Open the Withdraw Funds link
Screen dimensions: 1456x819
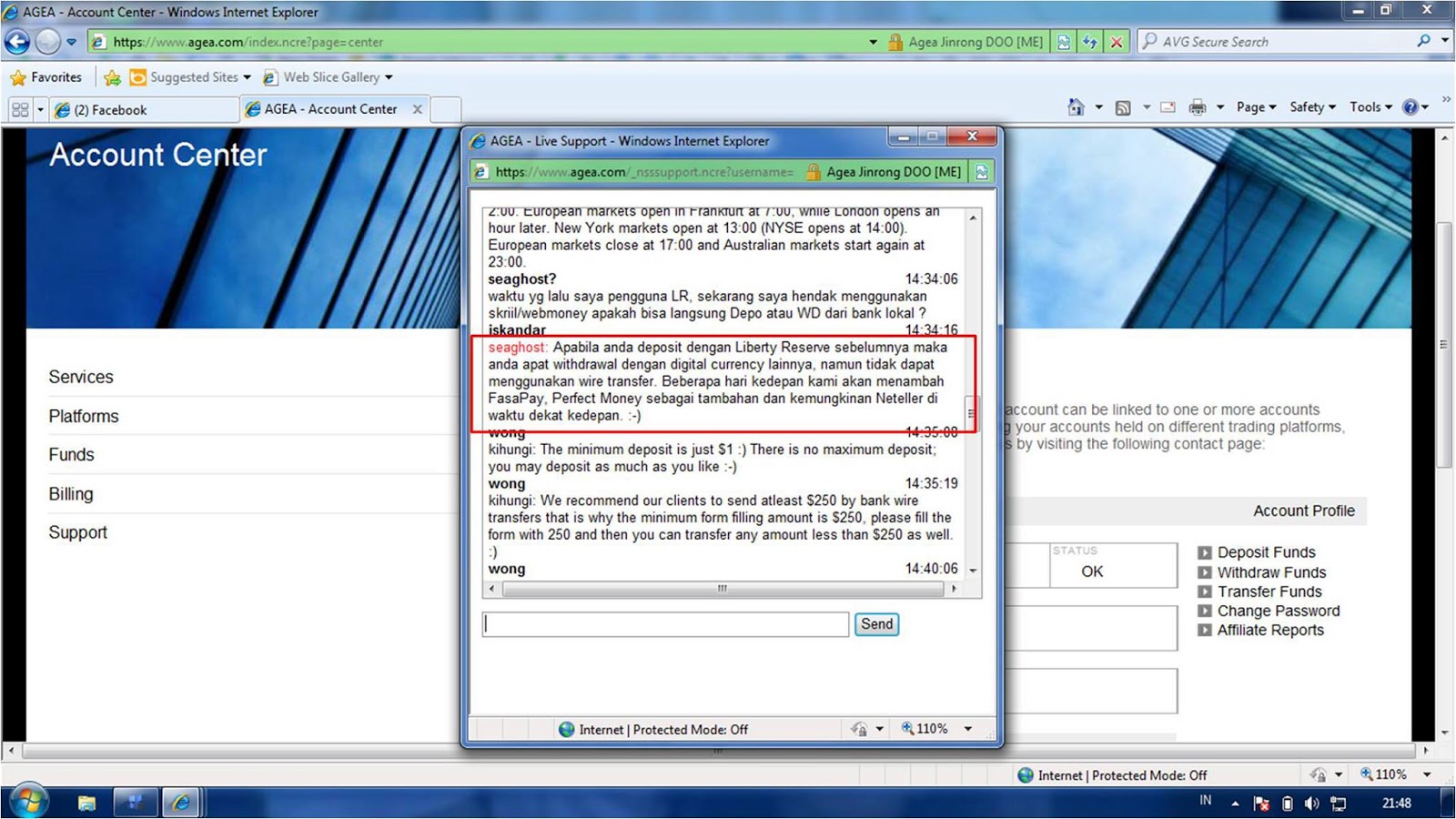1271,572
